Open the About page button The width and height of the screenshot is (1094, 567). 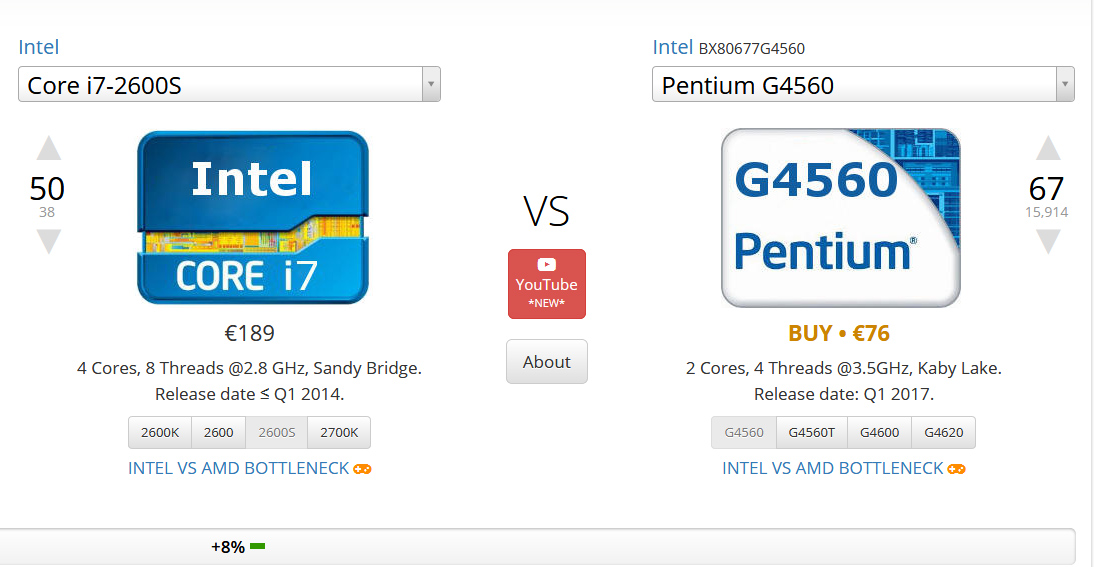click(x=547, y=362)
